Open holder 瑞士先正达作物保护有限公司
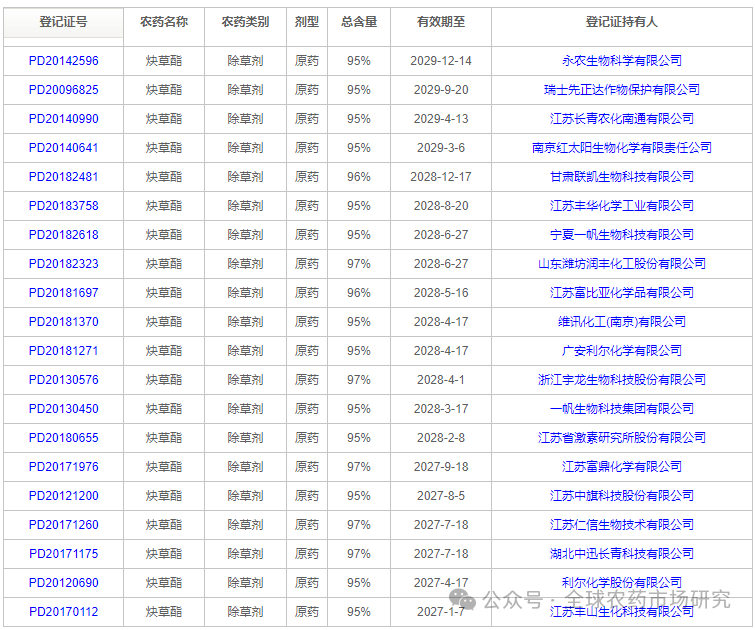Screen dimensions: 755x630 622,90
